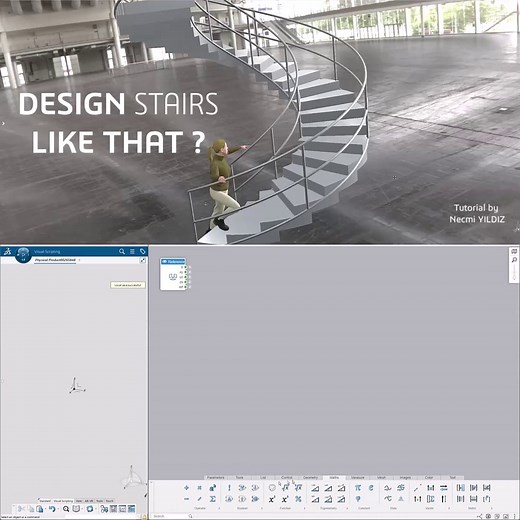Insert the Pi constant node

pyautogui.click(x=358, y=488)
